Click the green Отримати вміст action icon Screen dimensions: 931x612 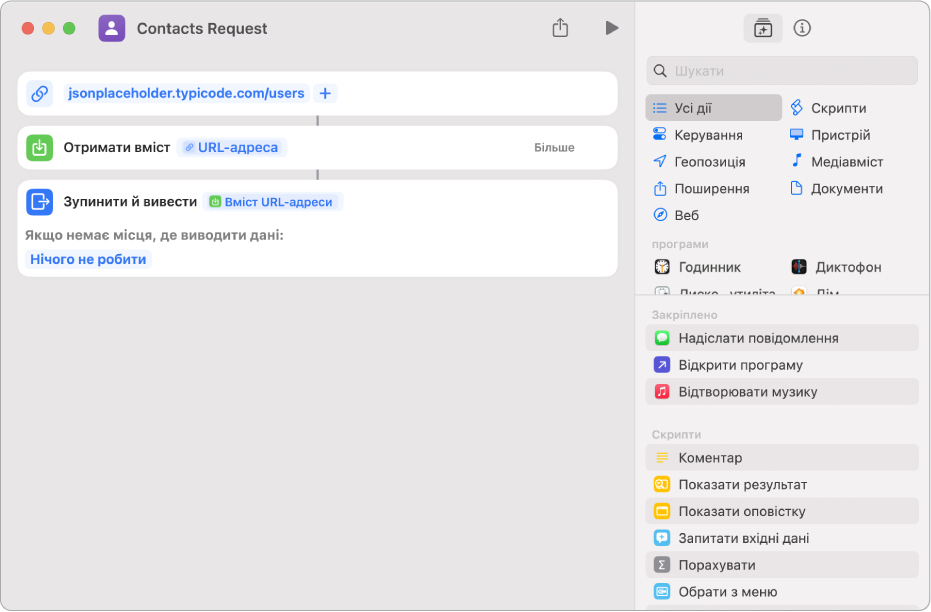coord(40,147)
